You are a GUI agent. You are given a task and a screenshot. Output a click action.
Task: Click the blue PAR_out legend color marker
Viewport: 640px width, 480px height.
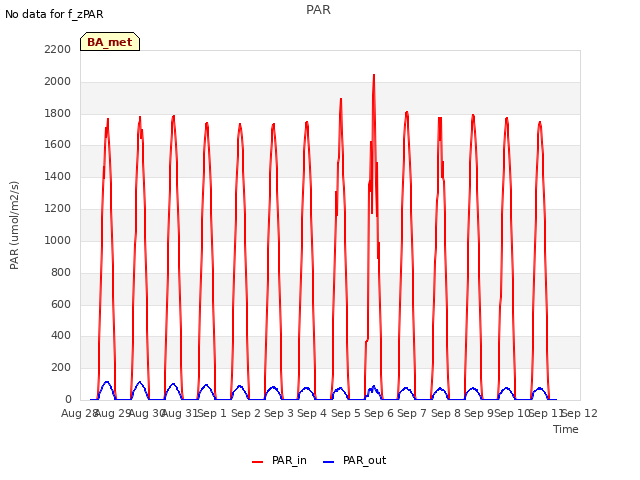(x=328, y=462)
